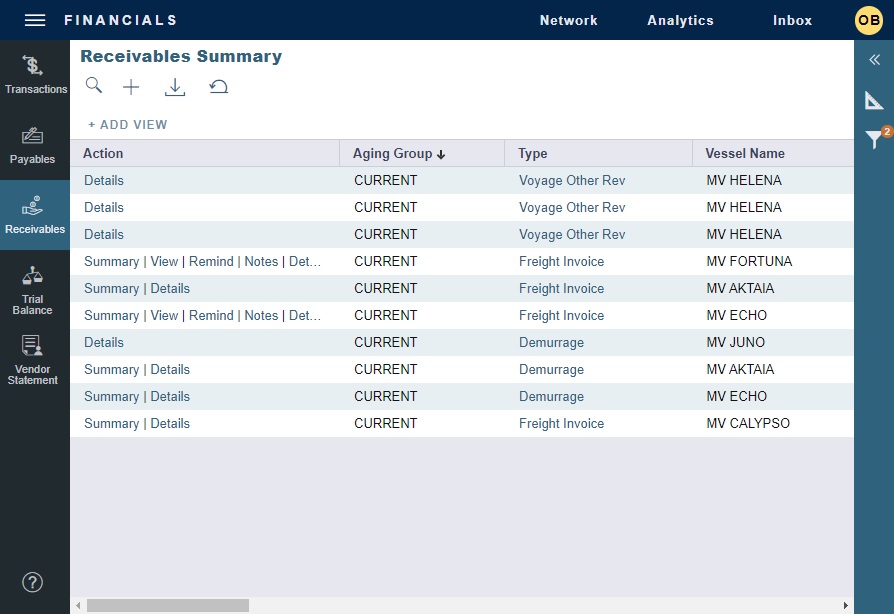Create a new record with the plus icon
This screenshot has height=614, width=894.
[131, 86]
